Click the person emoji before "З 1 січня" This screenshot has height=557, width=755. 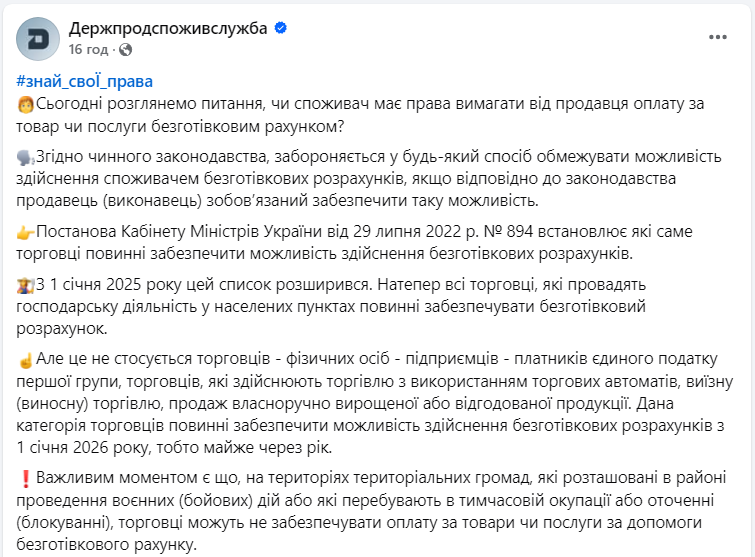tap(26, 284)
